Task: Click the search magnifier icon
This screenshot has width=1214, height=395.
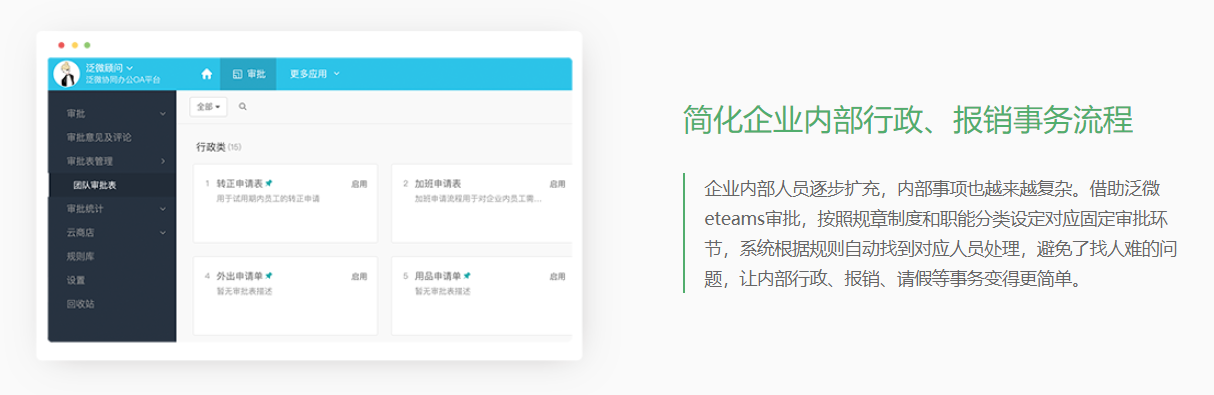Action: pos(242,106)
